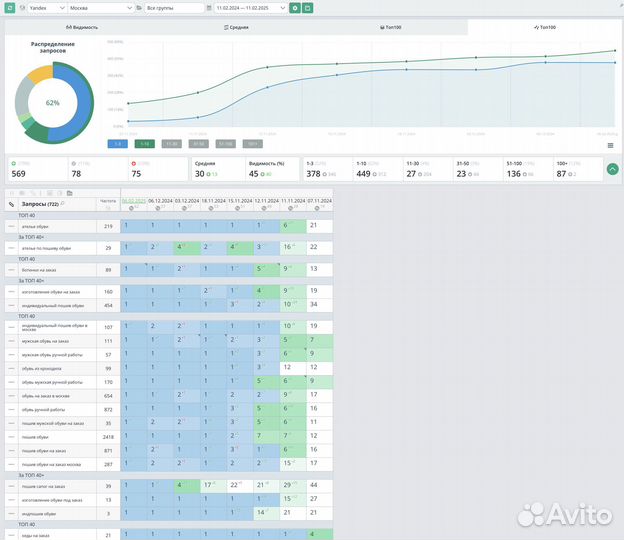
Task: Click the search icon next to Запросы
Action: click(63, 203)
